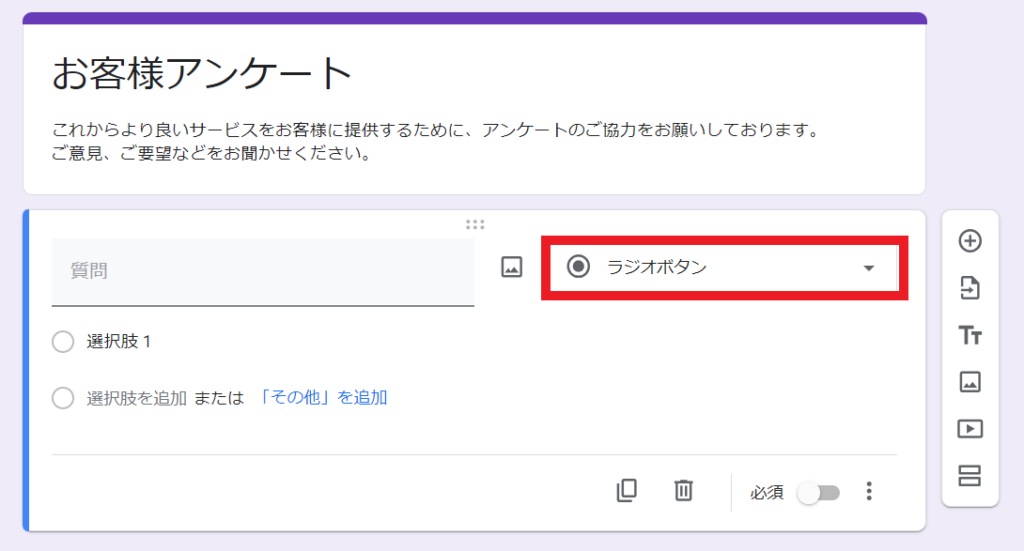Edit the 選択肢 1 option text
The height and width of the screenshot is (551, 1024).
(119, 341)
